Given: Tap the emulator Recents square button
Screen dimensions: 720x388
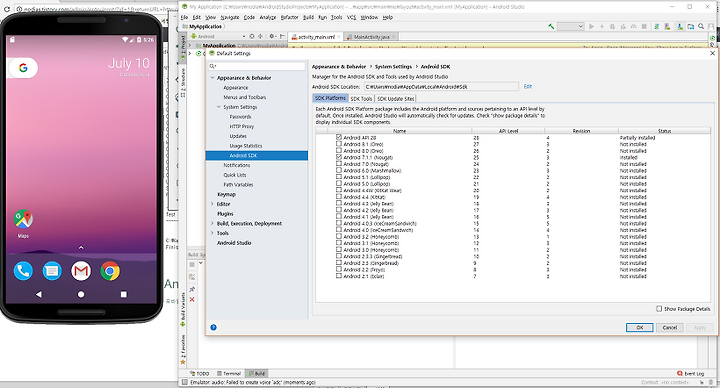Looking at the screenshot, I should [124, 294].
